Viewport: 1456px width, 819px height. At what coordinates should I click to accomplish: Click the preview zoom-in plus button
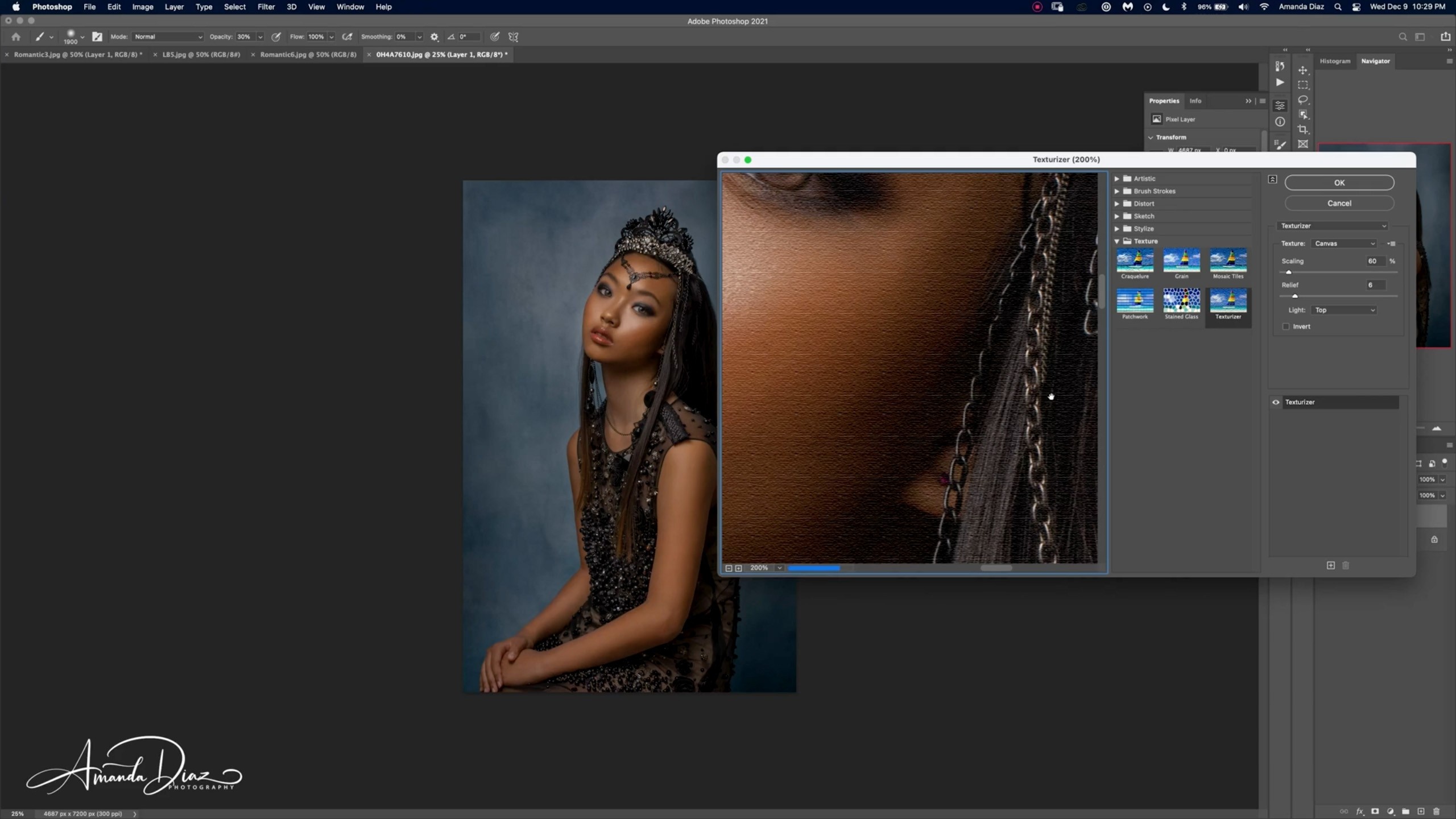[738, 568]
